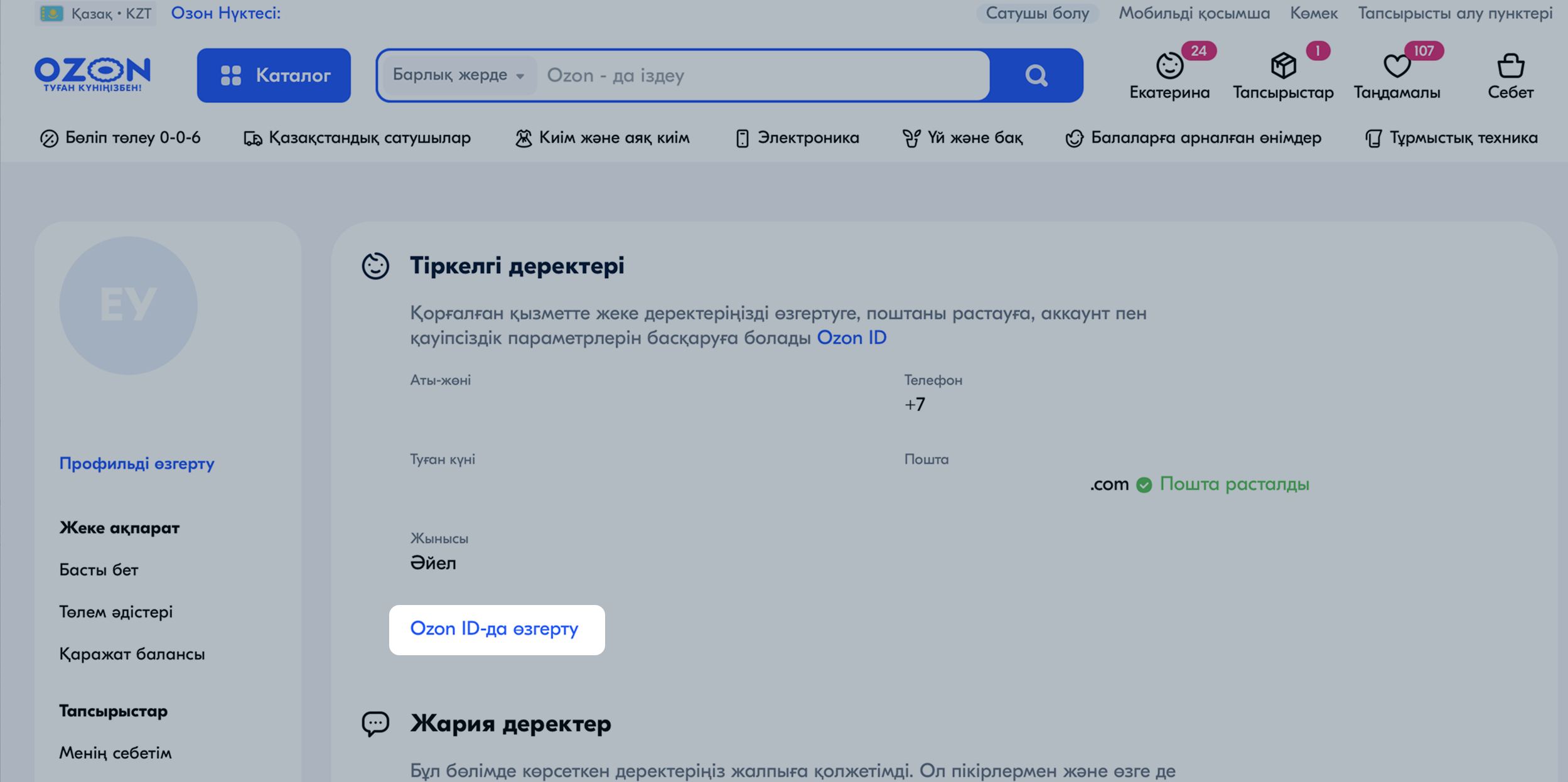Click the Тіркелгі деректері heading
This screenshot has height=782, width=1568.
click(517, 265)
